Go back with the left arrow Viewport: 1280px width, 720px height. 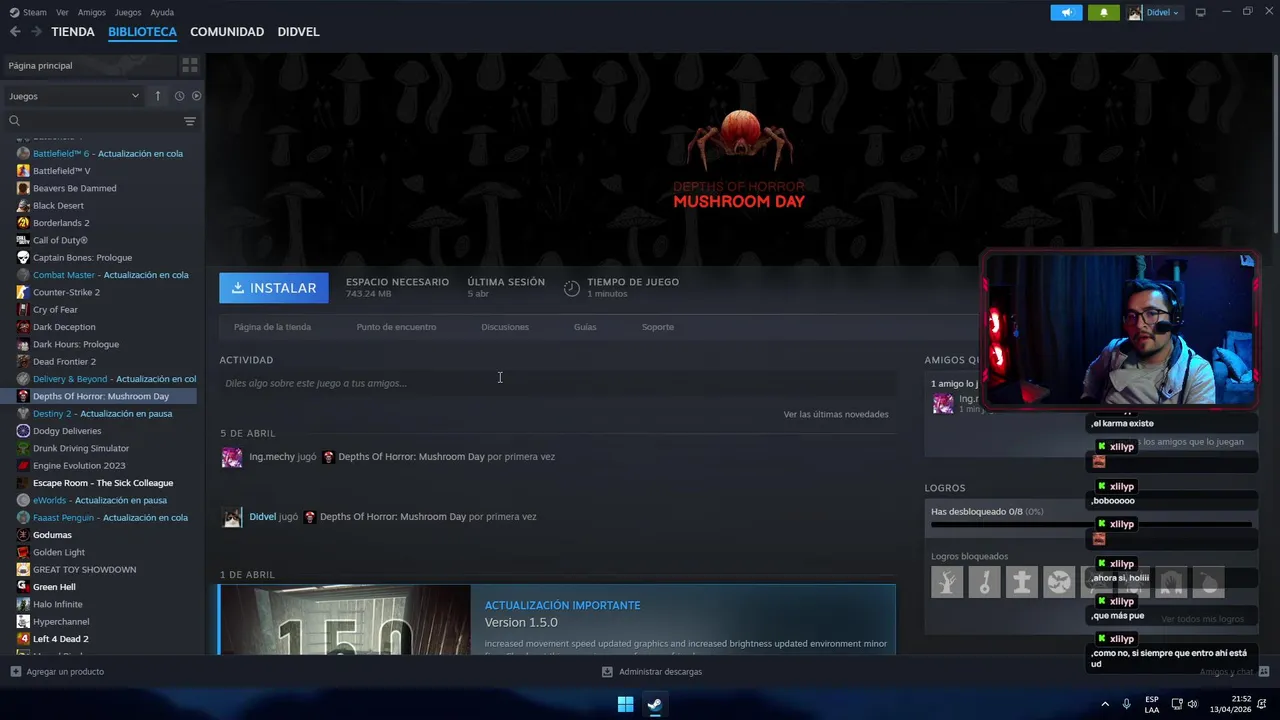14,32
